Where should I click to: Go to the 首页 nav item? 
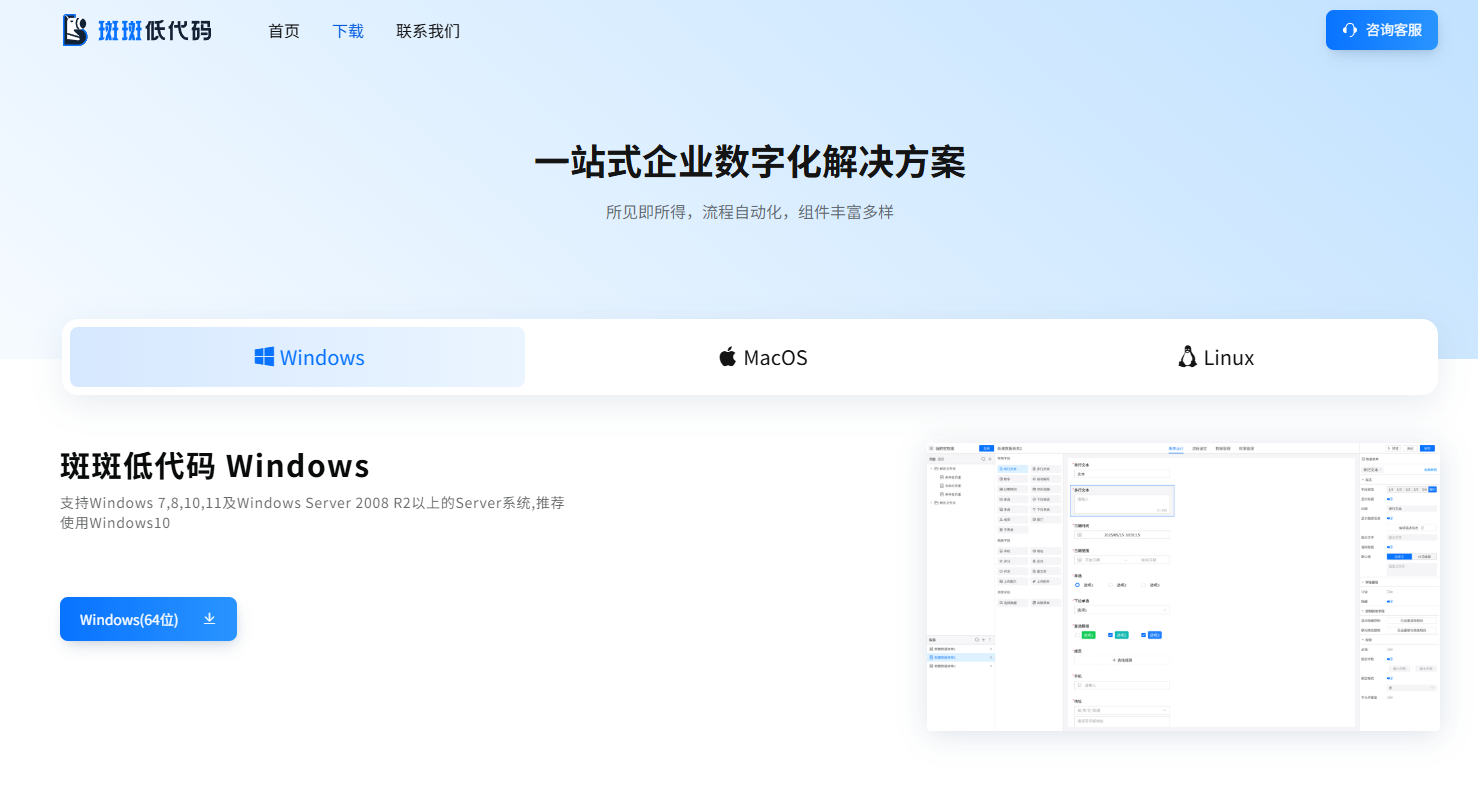pos(284,31)
